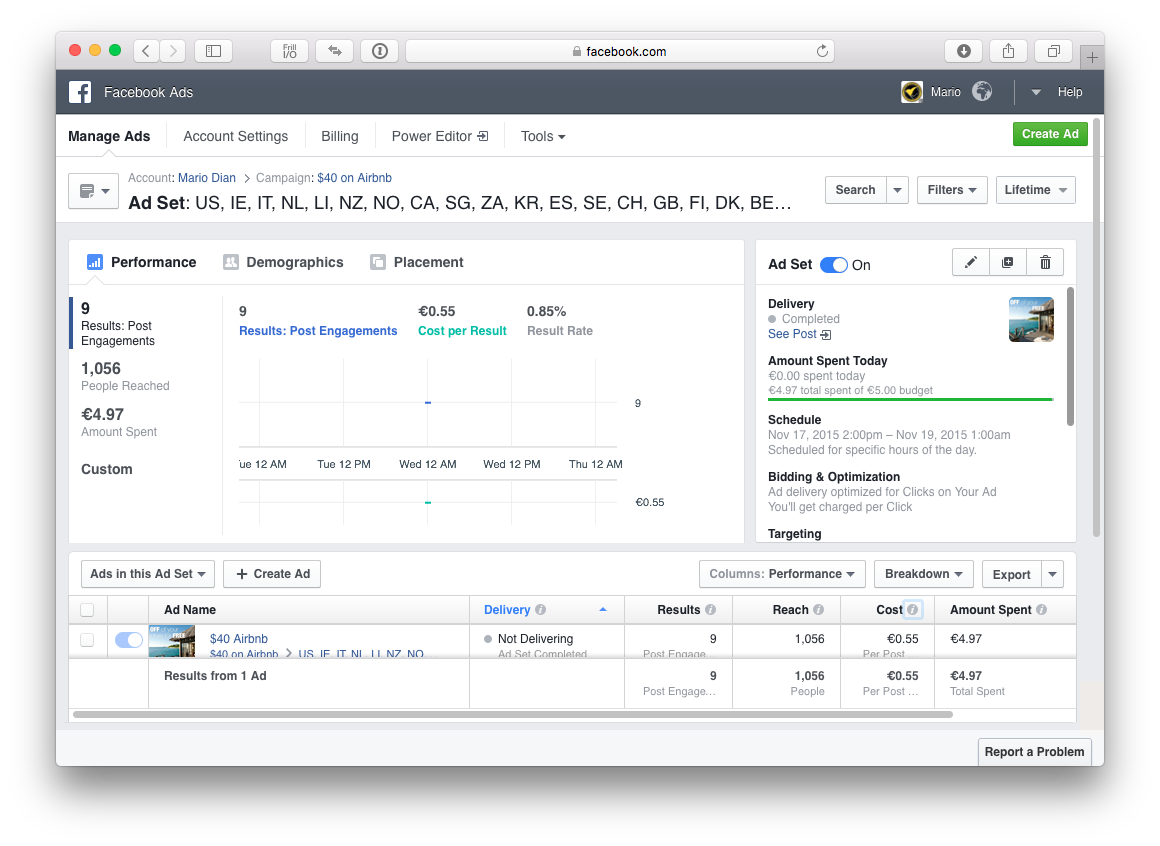This screenshot has height=846, width=1160.
Task: Open the globe notifications icon
Action: (982, 92)
